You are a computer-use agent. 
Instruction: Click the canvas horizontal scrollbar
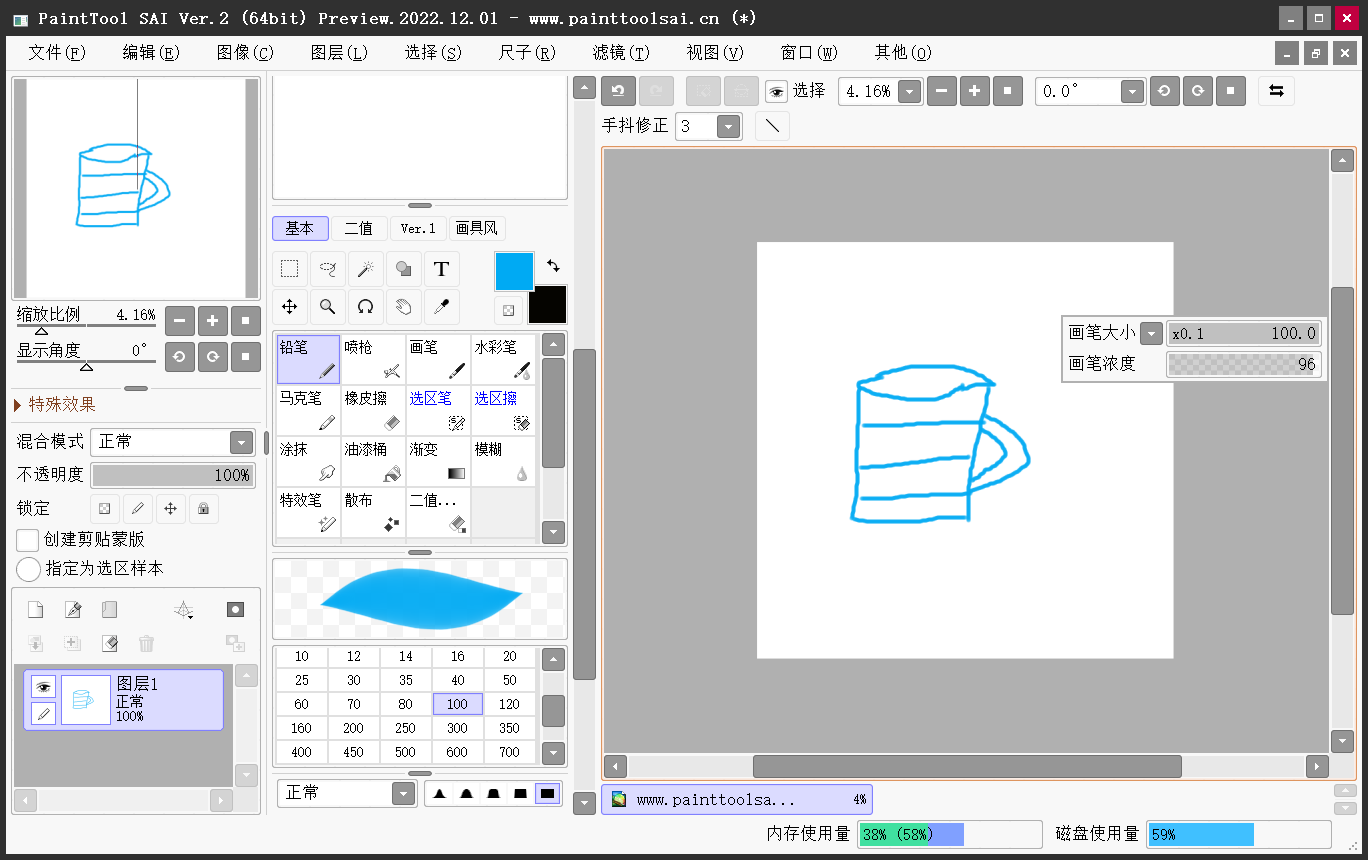(967, 767)
